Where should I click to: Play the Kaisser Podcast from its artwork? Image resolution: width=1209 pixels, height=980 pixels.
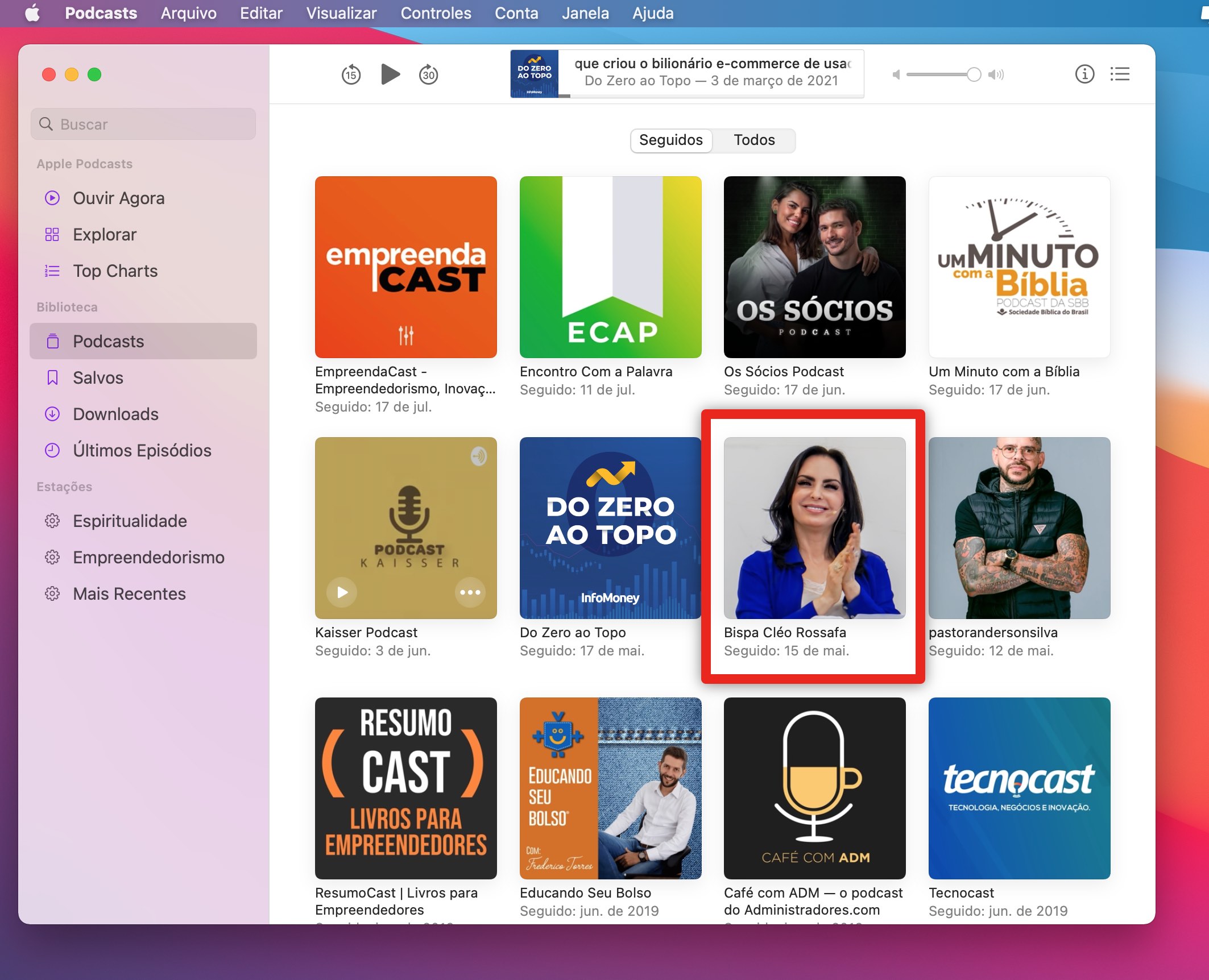(x=340, y=593)
